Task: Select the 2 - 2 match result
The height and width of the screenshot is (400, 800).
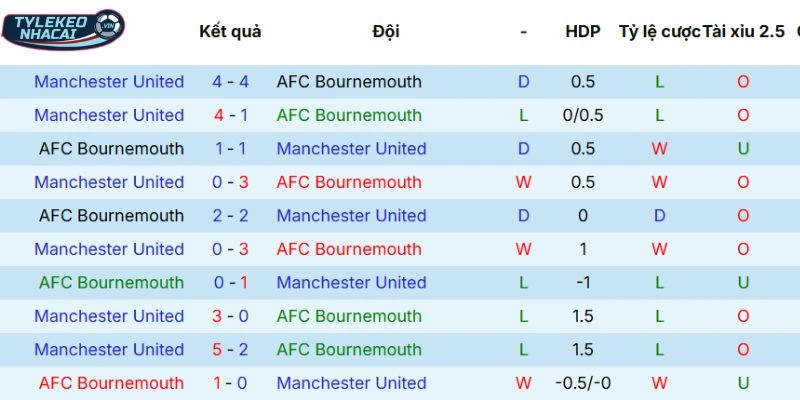Action: [x=231, y=216]
